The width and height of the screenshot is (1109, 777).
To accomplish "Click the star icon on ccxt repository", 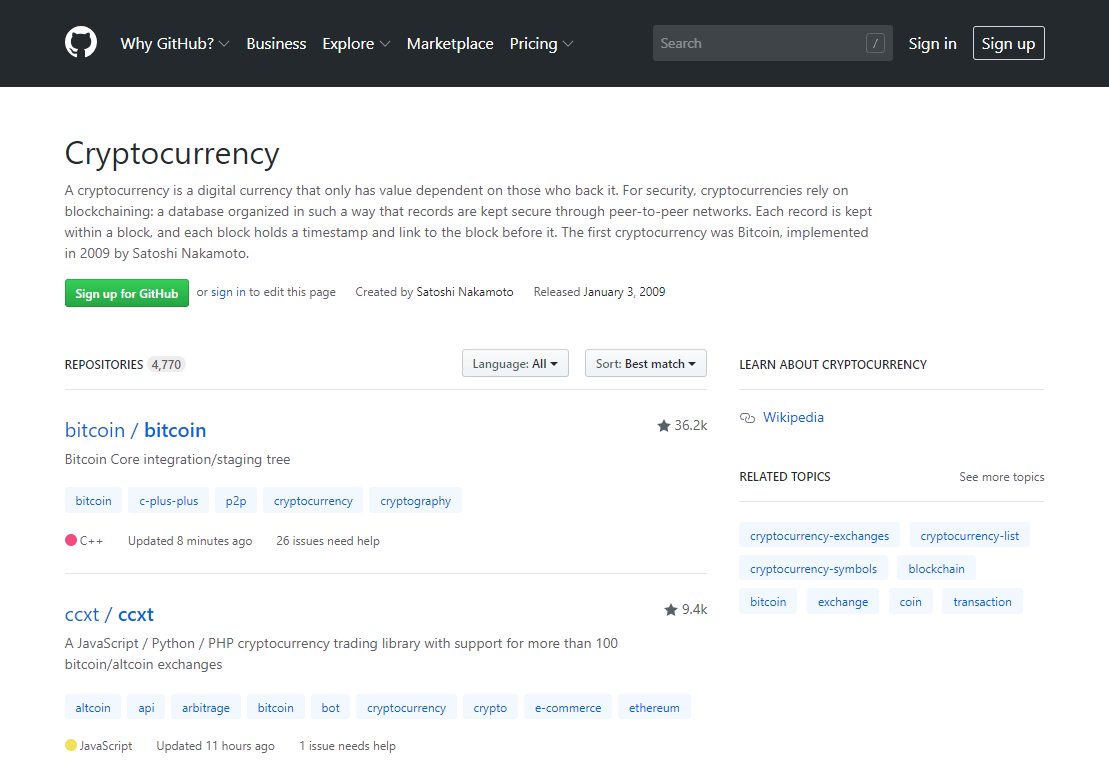I will pyautogui.click(x=670, y=609).
